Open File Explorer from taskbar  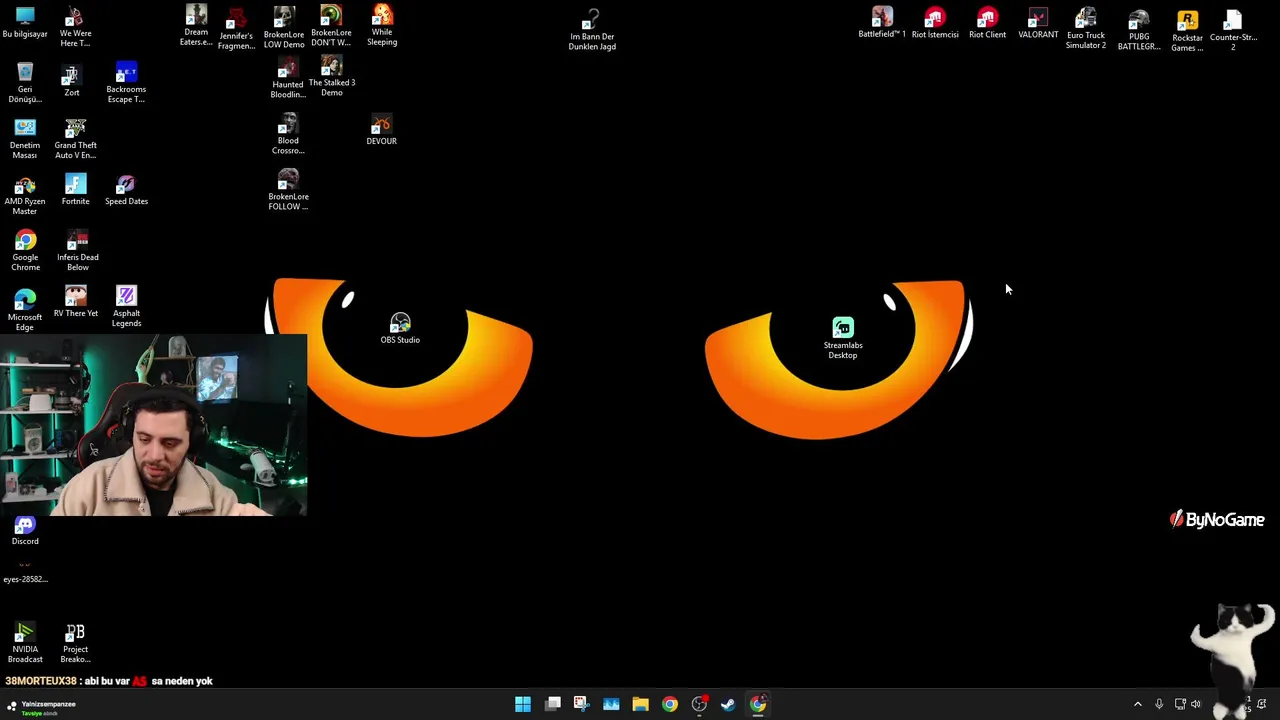[x=640, y=704]
